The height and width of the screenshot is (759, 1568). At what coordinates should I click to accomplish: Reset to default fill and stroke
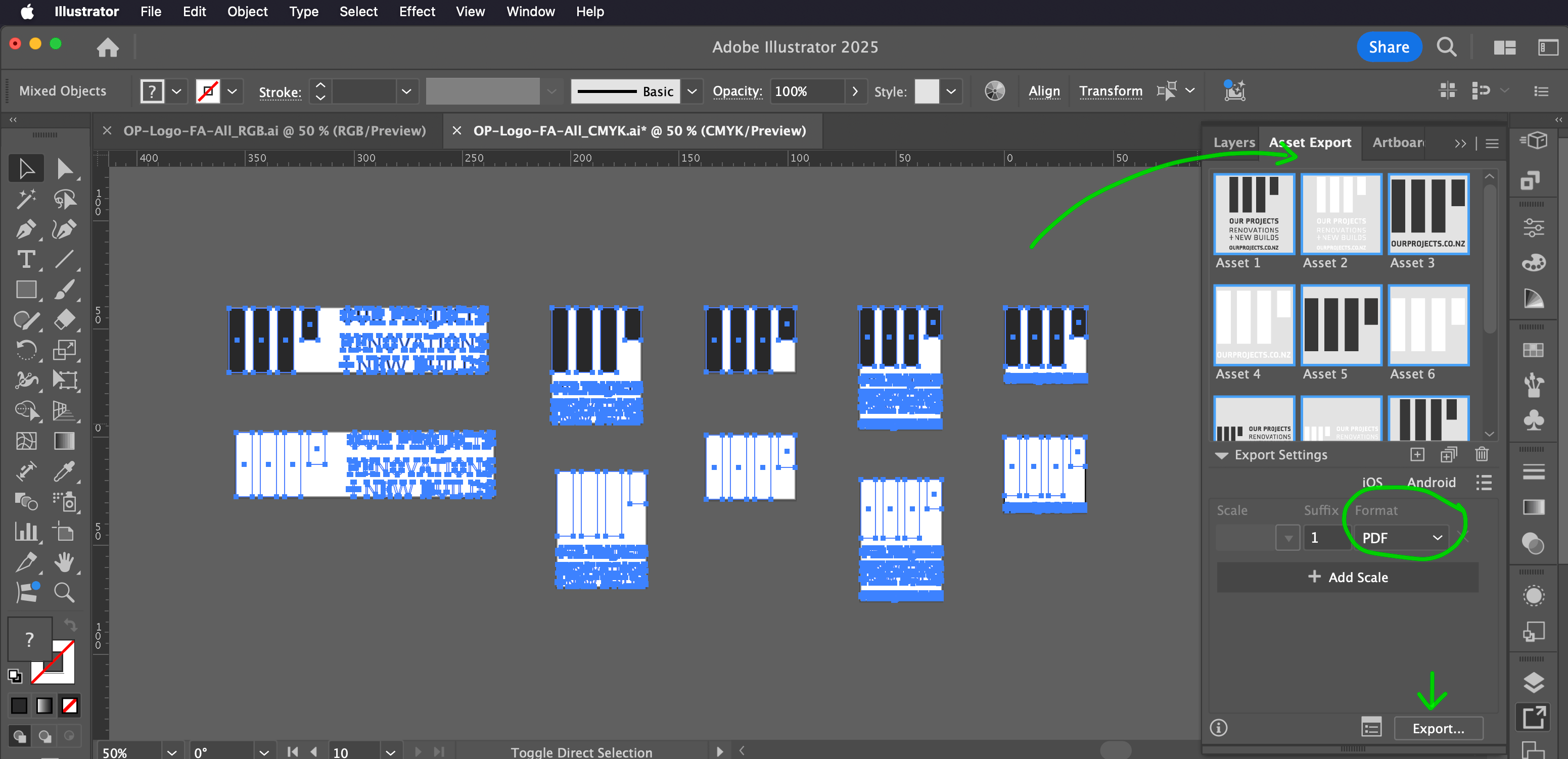point(15,676)
